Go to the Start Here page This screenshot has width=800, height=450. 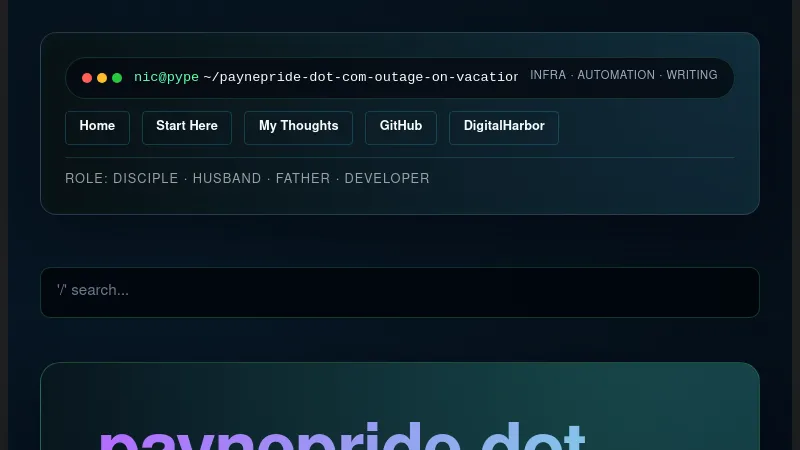[187, 127]
